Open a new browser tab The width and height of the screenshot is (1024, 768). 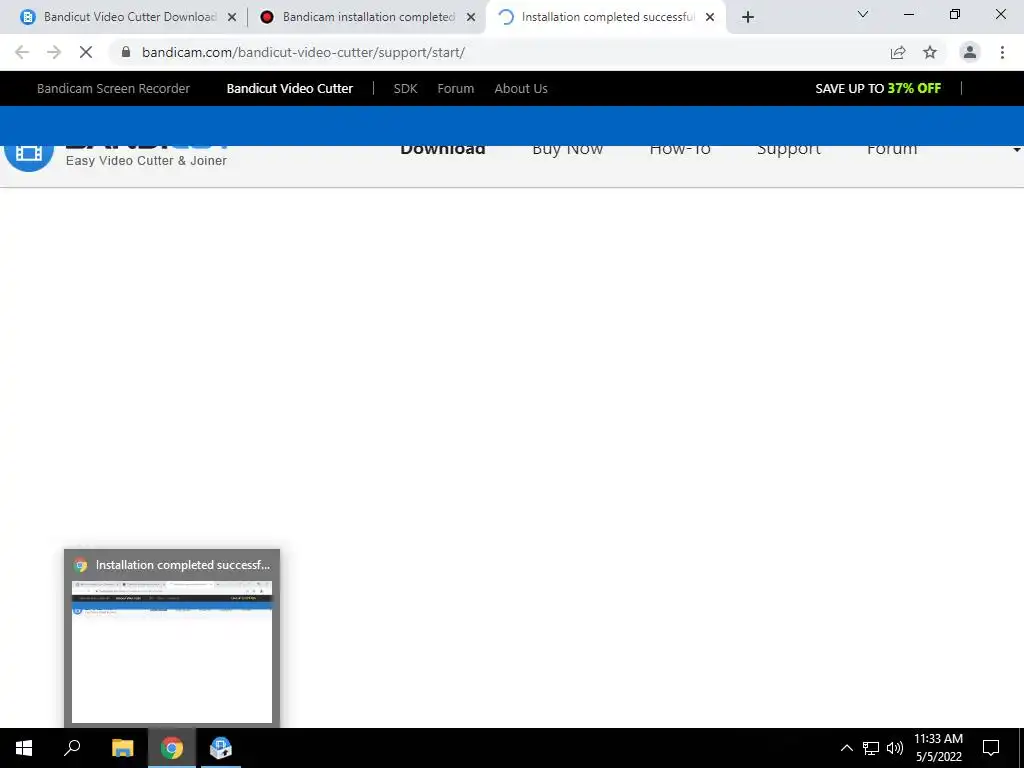(x=748, y=17)
